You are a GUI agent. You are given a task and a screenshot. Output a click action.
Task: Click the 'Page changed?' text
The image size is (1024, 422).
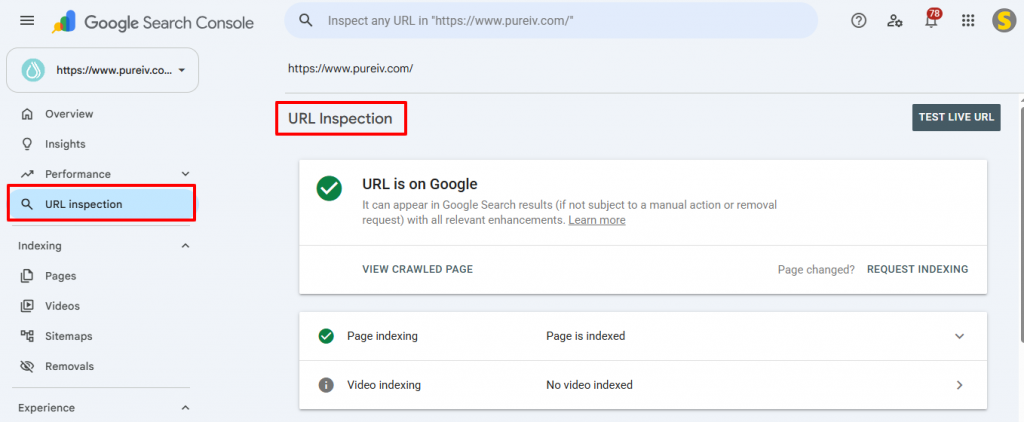pos(816,269)
